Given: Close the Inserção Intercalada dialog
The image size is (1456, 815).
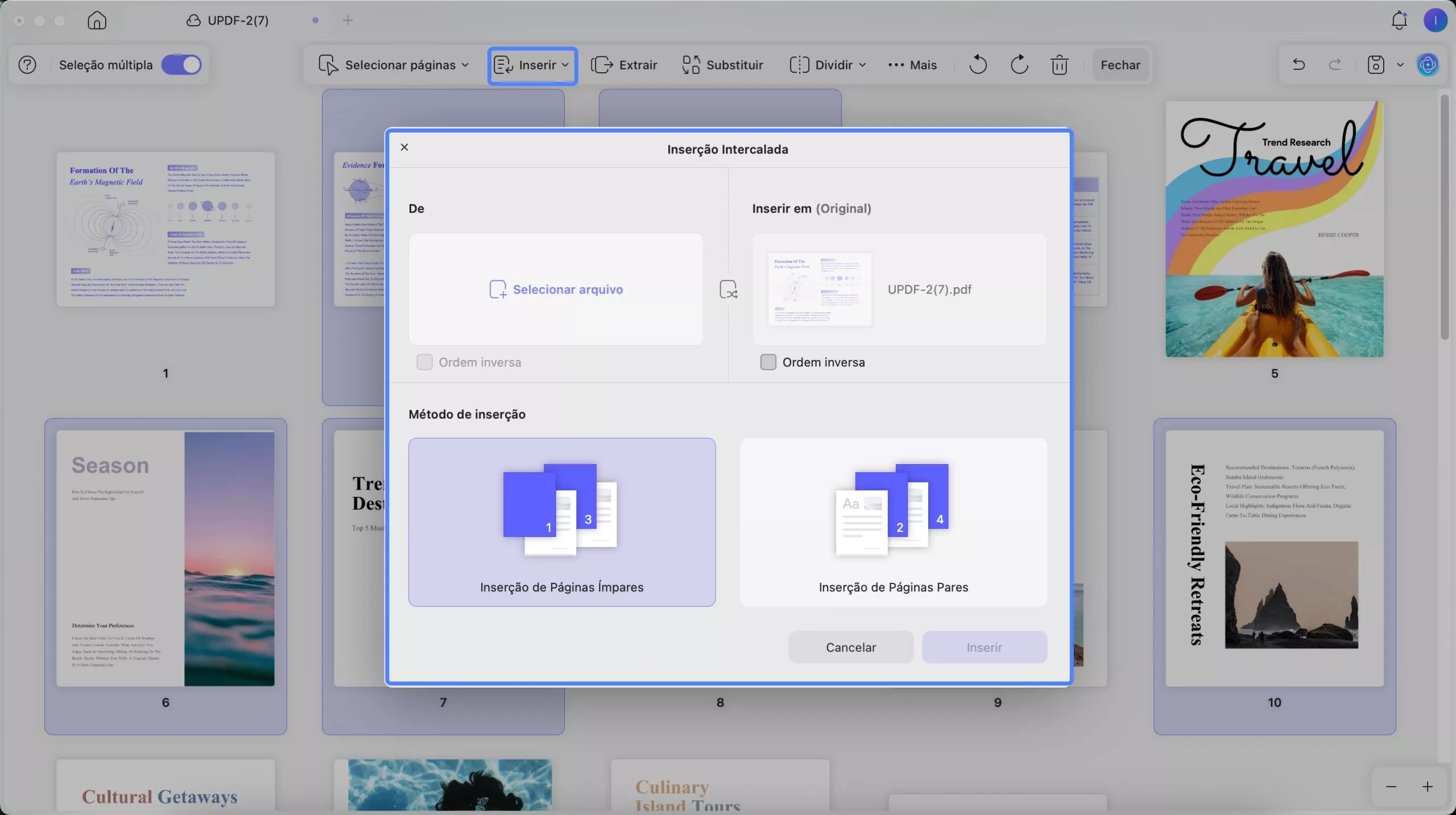Looking at the screenshot, I should click(x=404, y=147).
